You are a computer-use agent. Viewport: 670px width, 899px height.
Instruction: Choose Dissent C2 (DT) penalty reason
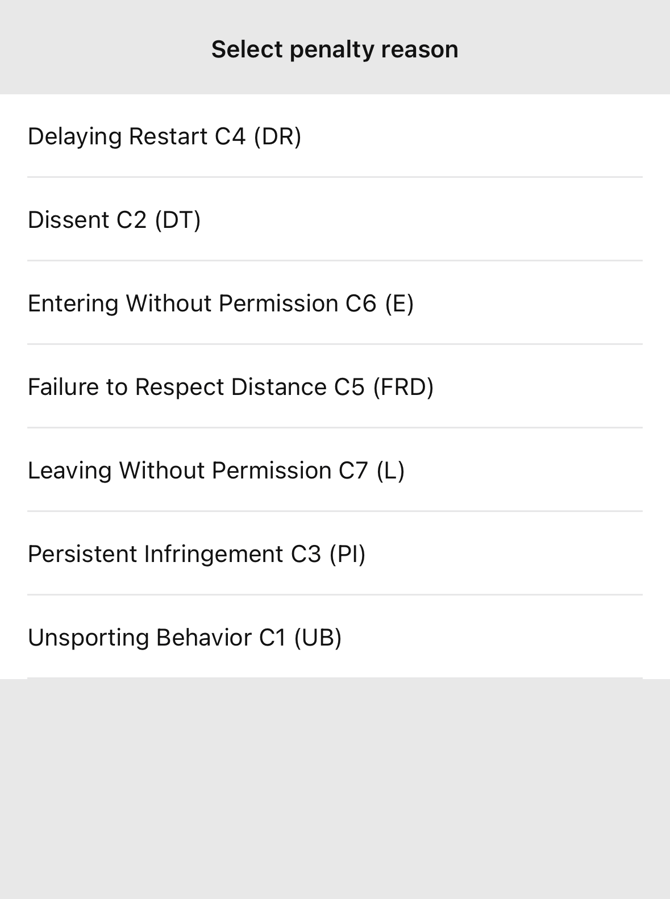[335, 219]
